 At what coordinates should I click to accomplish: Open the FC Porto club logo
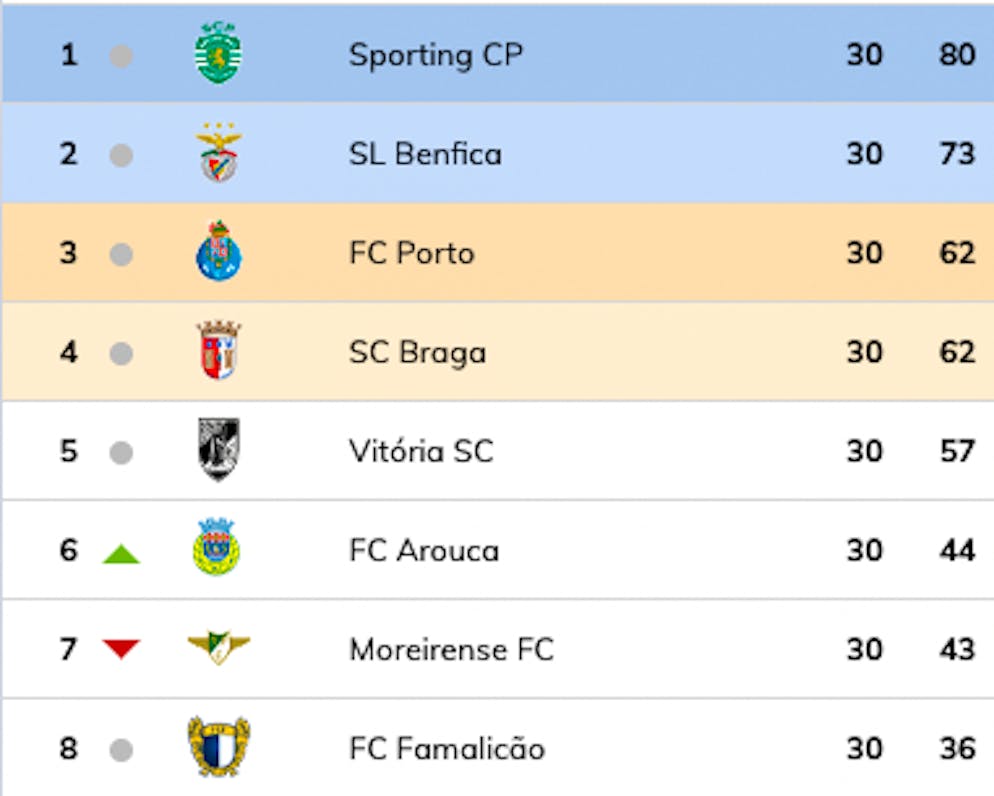pos(218,251)
